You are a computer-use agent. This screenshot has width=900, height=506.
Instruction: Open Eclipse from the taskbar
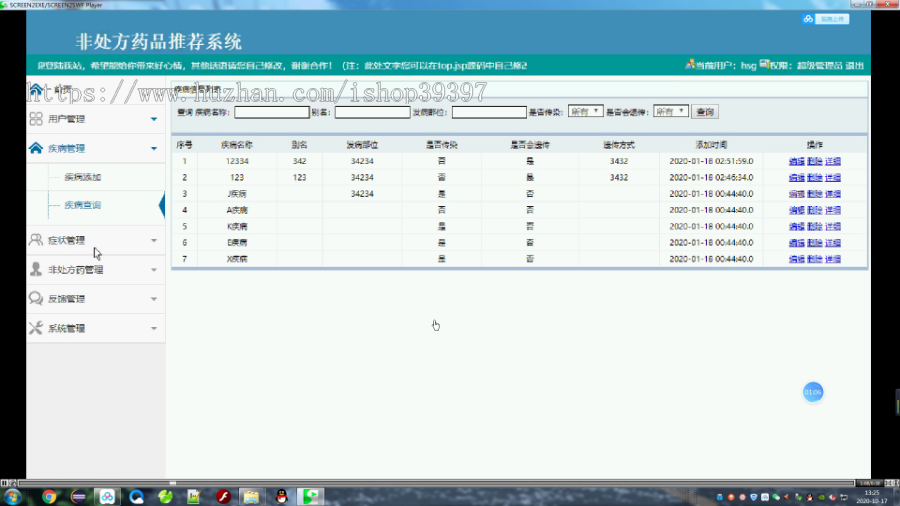pos(78,497)
